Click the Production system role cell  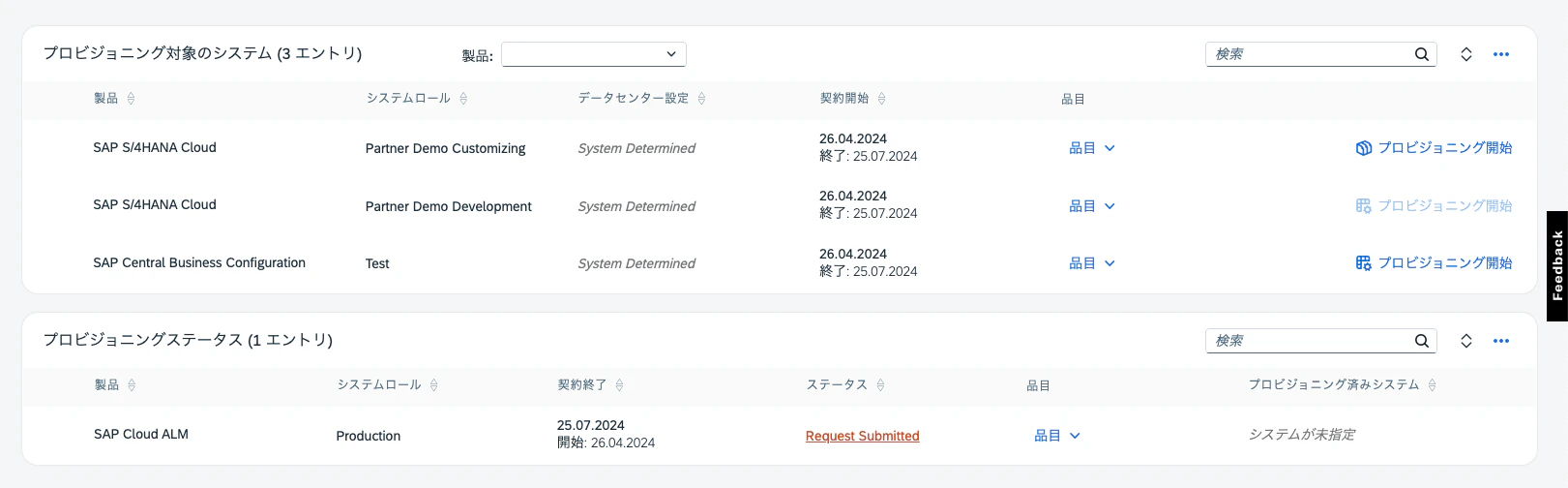[x=369, y=436]
